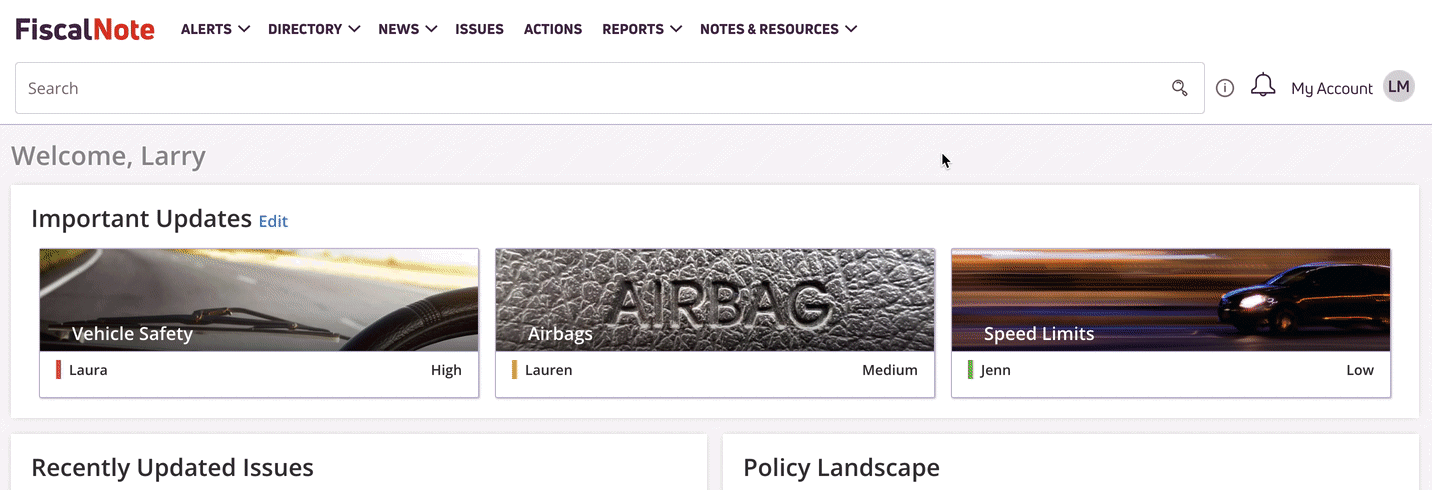
Task: Expand the Notes & Resources menu
Action: [779, 29]
